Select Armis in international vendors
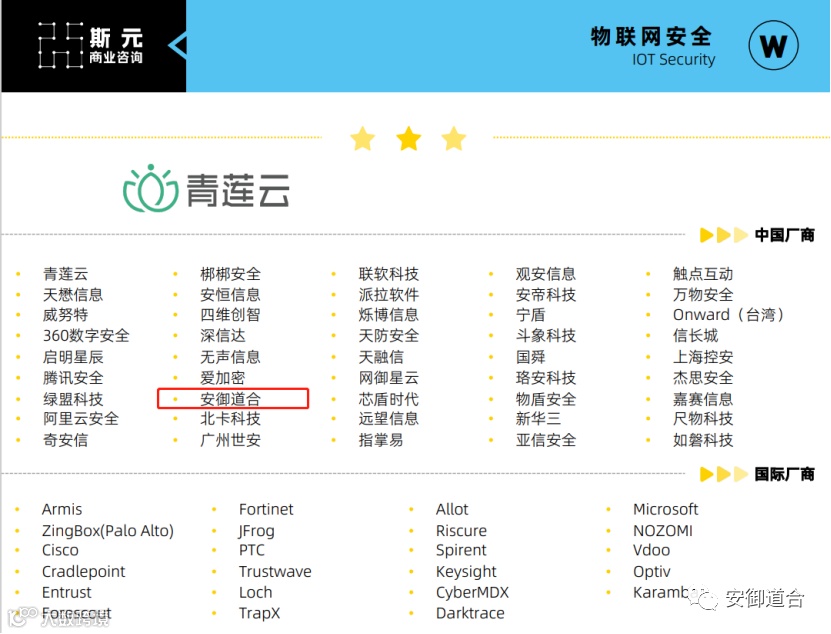This screenshot has width=831, height=634. pos(62,509)
